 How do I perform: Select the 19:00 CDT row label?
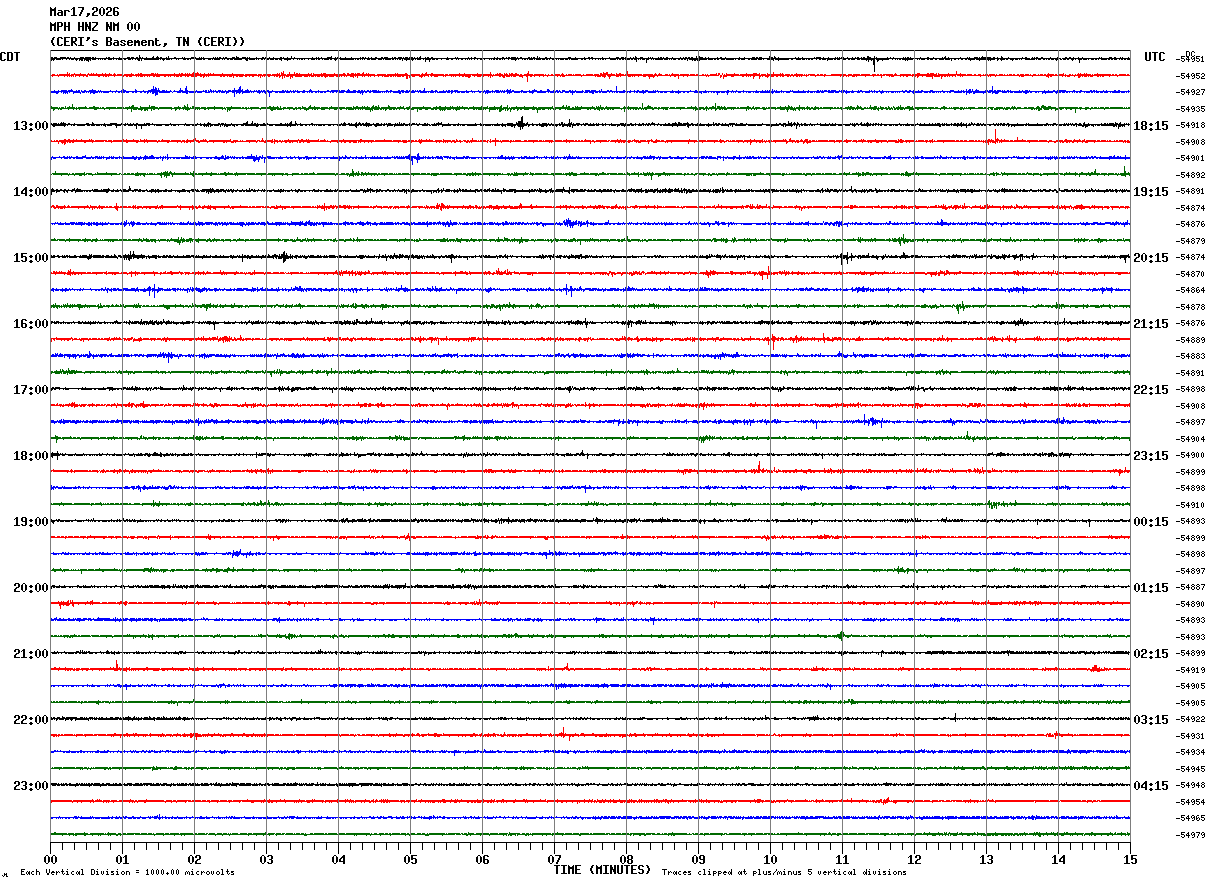point(30,522)
